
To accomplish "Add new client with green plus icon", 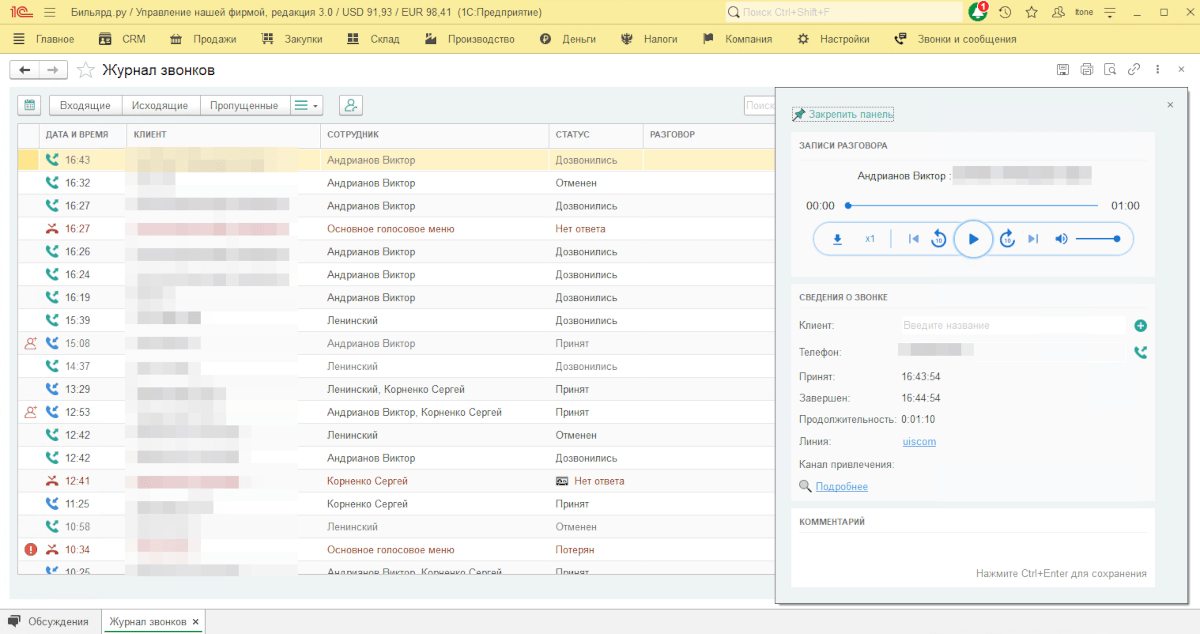I will pos(1141,326).
